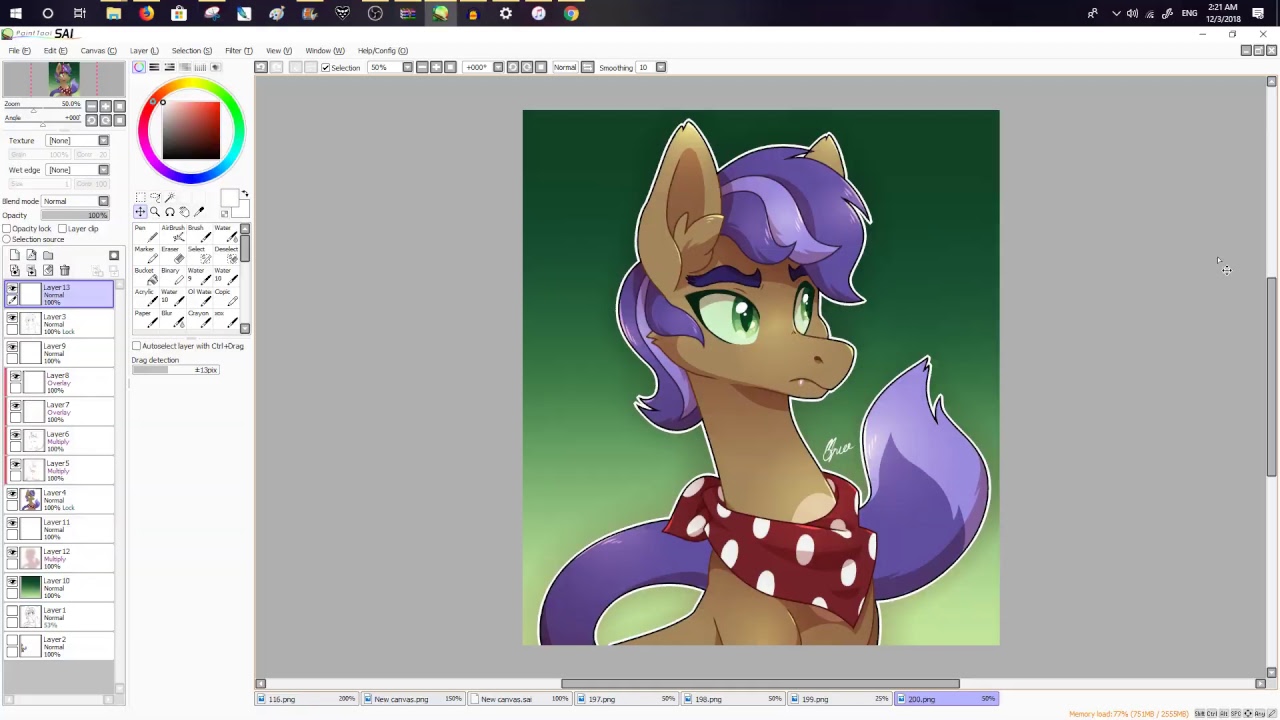Create a new layer folder
Screen dimensions: 1280x720
click(x=48, y=255)
